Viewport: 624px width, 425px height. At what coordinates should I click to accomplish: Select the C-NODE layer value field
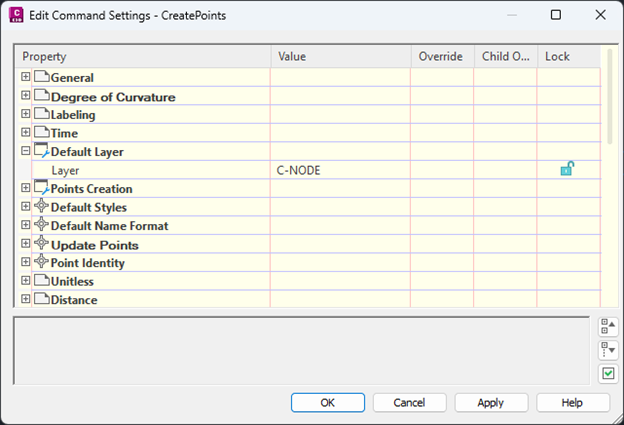[x=340, y=170]
